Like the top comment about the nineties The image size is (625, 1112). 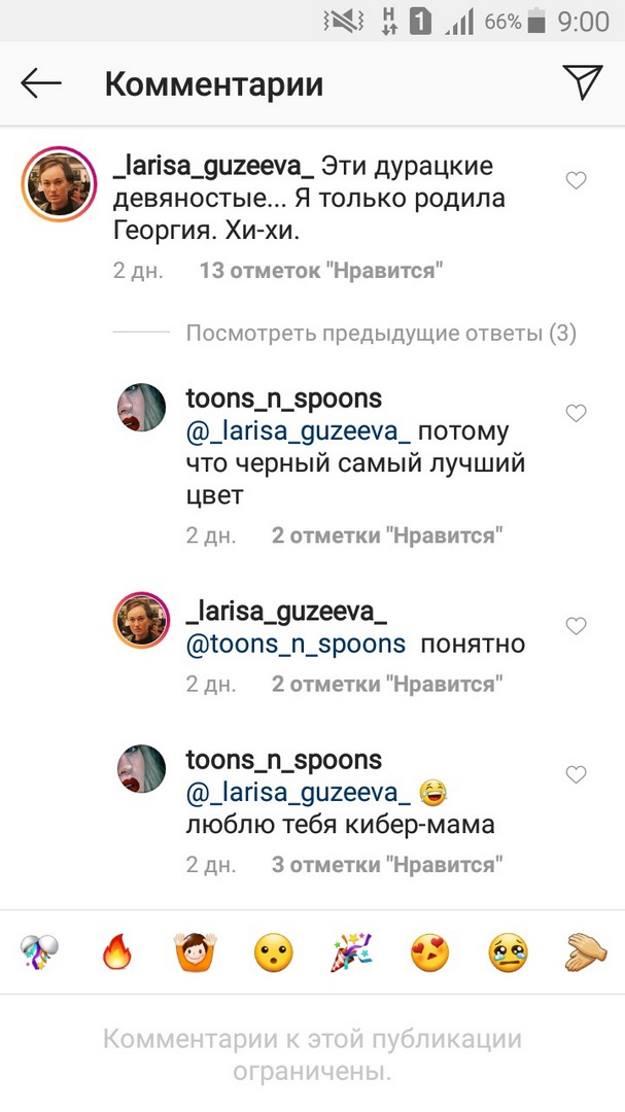tap(576, 181)
